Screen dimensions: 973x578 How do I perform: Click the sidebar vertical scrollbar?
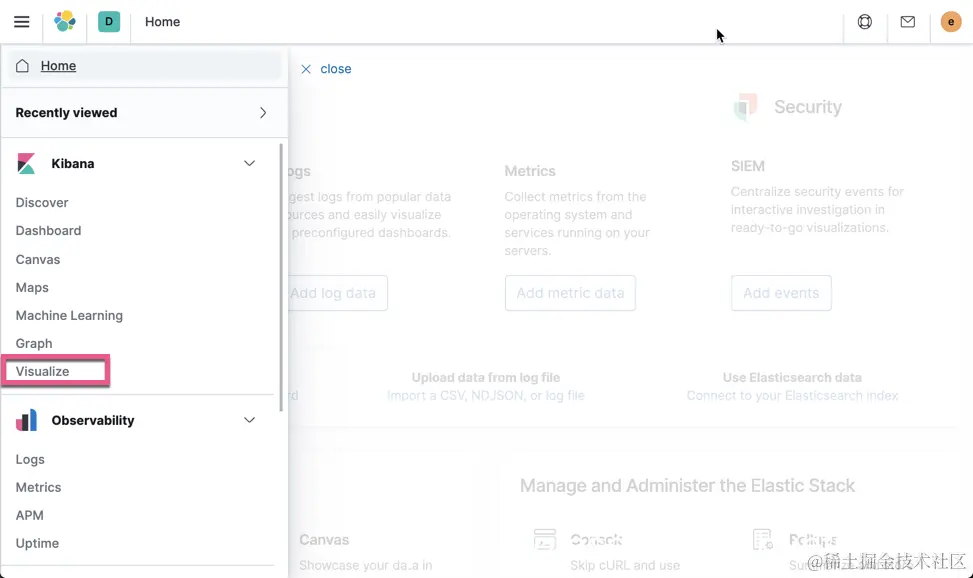pos(281,278)
